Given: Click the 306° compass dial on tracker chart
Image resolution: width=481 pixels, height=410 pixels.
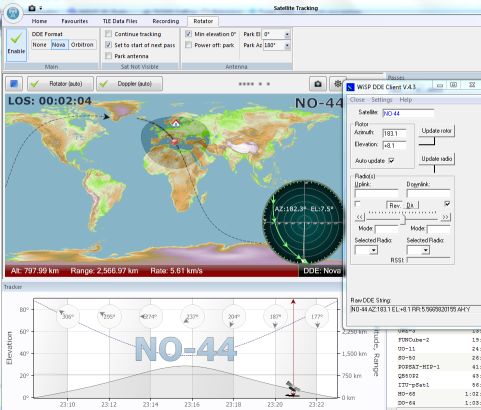Looking at the screenshot, I should click(x=68, y=316).
